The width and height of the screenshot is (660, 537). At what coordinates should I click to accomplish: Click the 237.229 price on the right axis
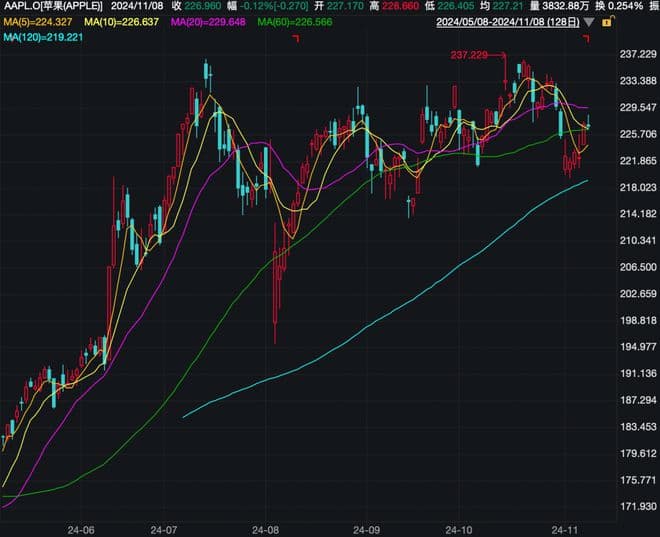[635, 55]
